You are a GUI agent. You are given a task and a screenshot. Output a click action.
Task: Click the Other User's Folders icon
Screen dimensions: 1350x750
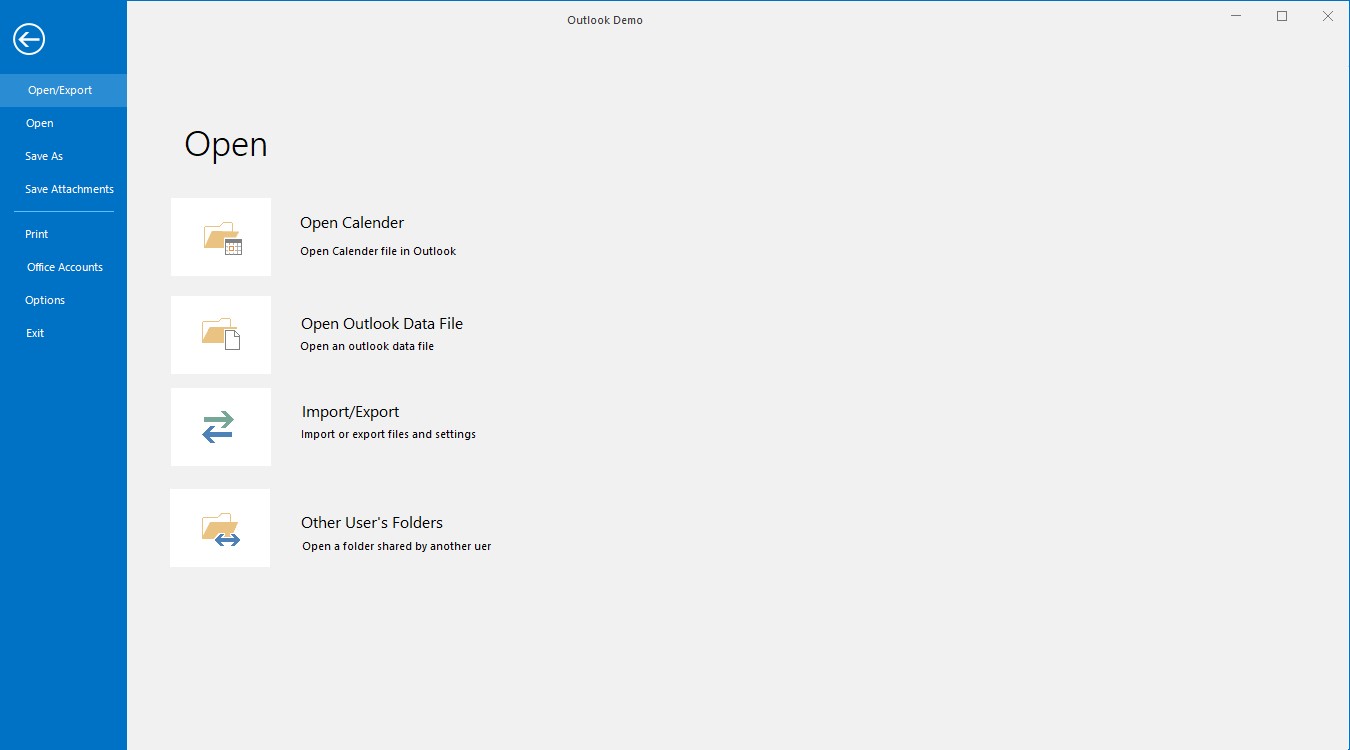click(x=220, y=528)
